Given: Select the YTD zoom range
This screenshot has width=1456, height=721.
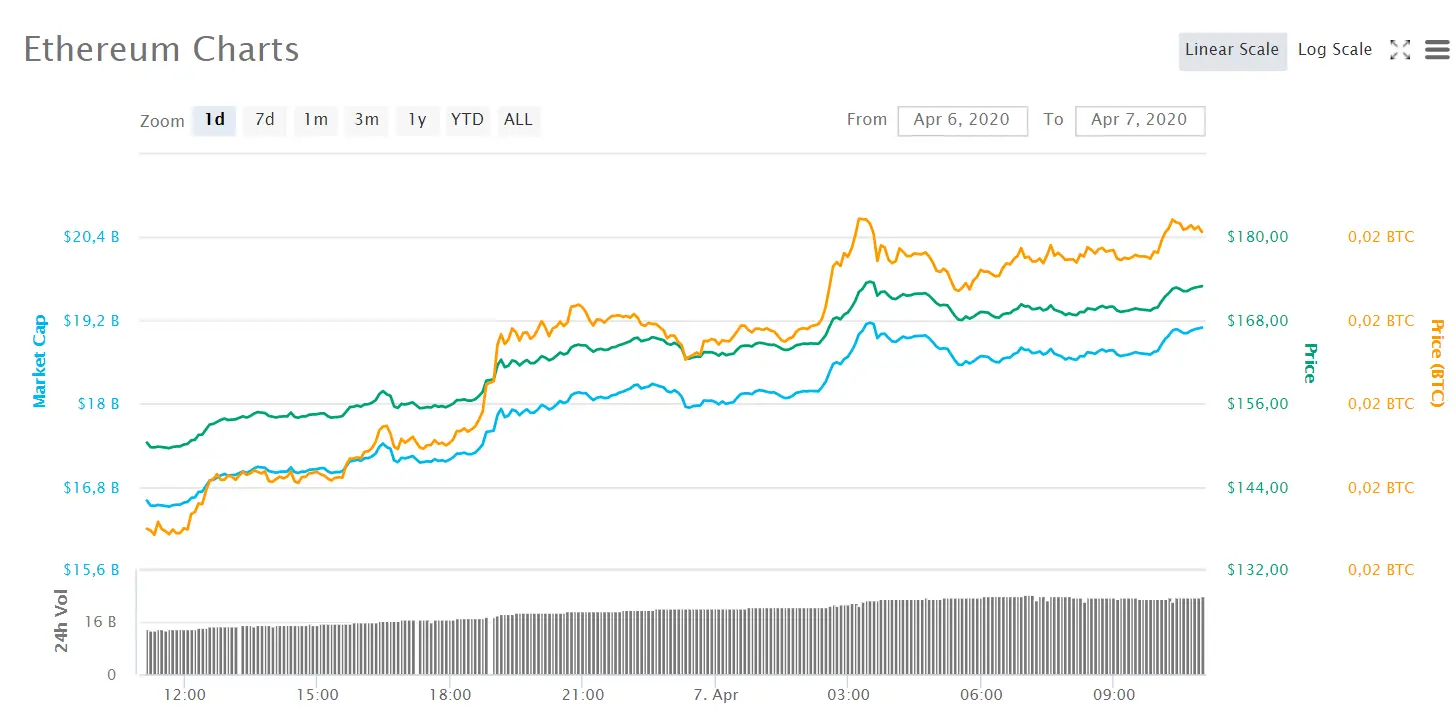Looking at the screenshot, I should tap(467, 120).
